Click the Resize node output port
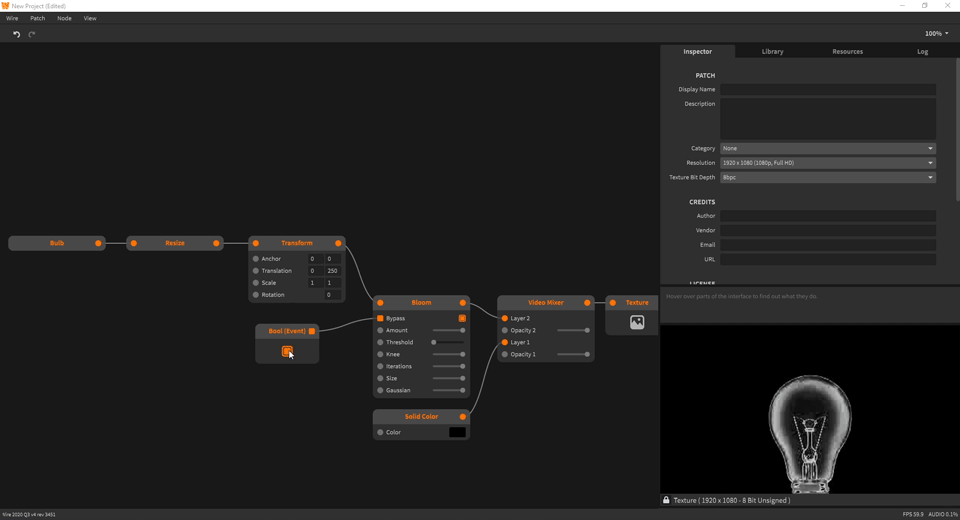The height and width of the screenshot is (520, 960). (x=216, y=243)
